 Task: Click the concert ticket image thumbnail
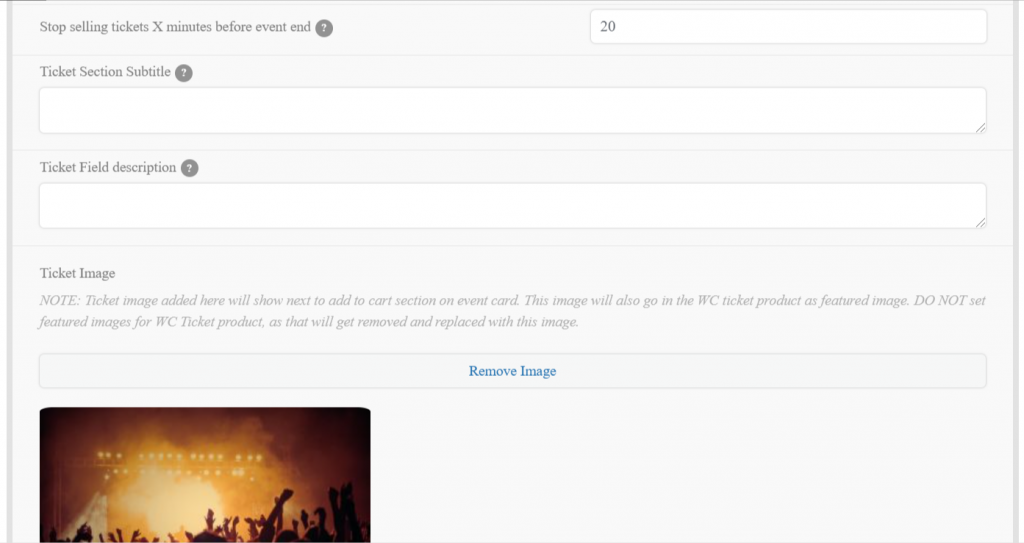pyautogui.click(x=204, y=475)
